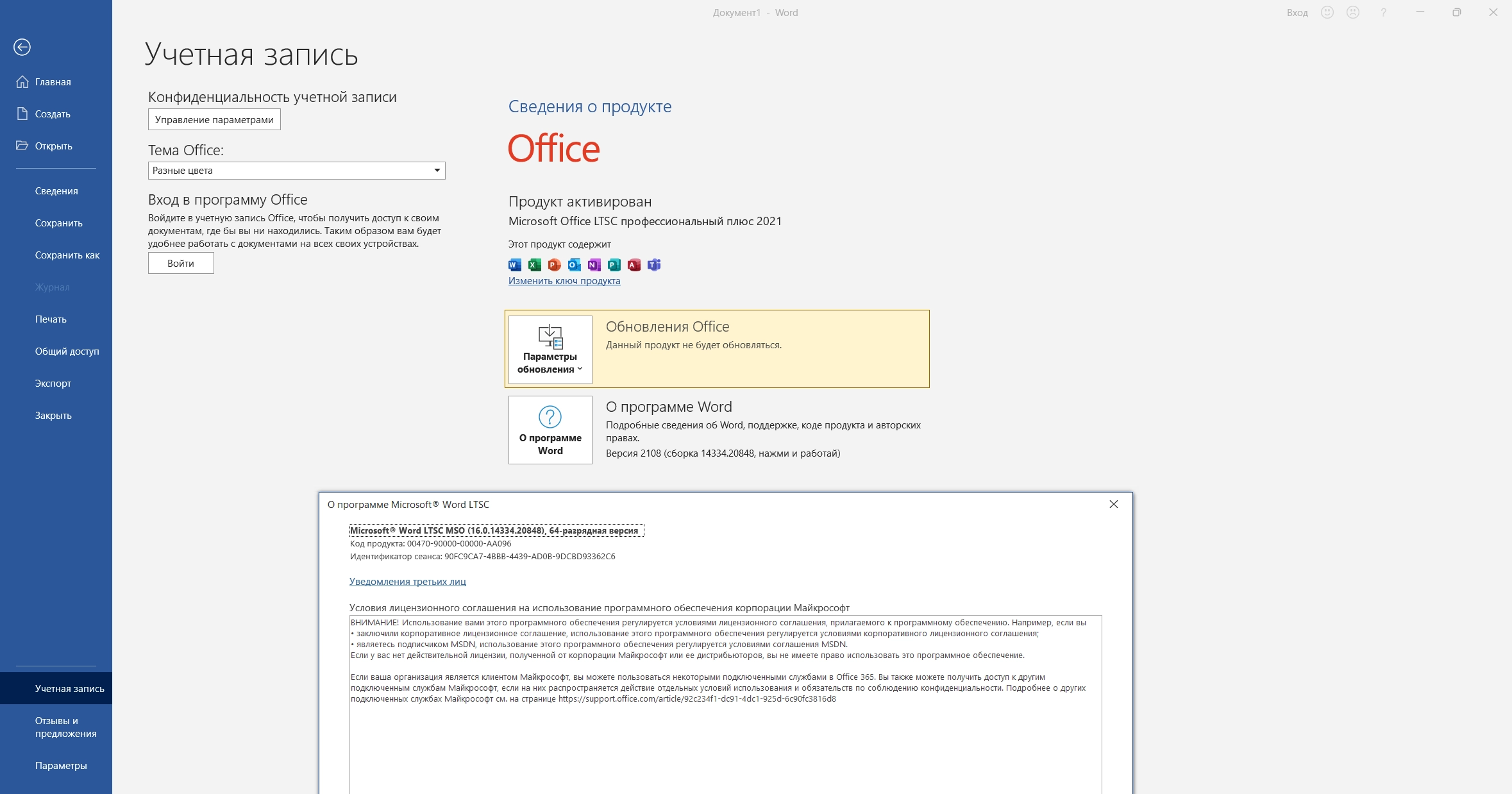Click Вход in the title bar
This screenshot has height=794, width=1512.
(x=1297, y=12)
